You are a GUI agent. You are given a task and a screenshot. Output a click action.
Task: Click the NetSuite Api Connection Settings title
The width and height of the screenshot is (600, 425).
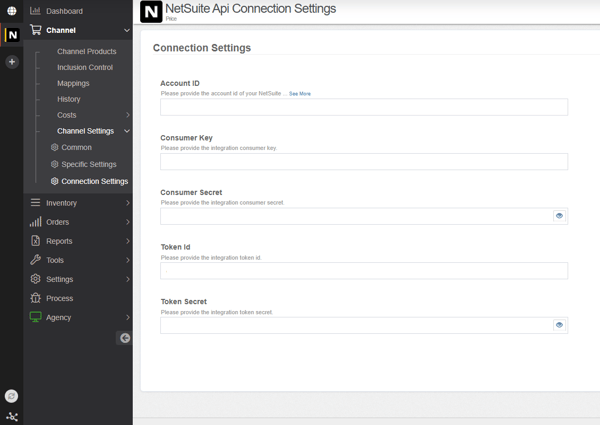point(251,8)
